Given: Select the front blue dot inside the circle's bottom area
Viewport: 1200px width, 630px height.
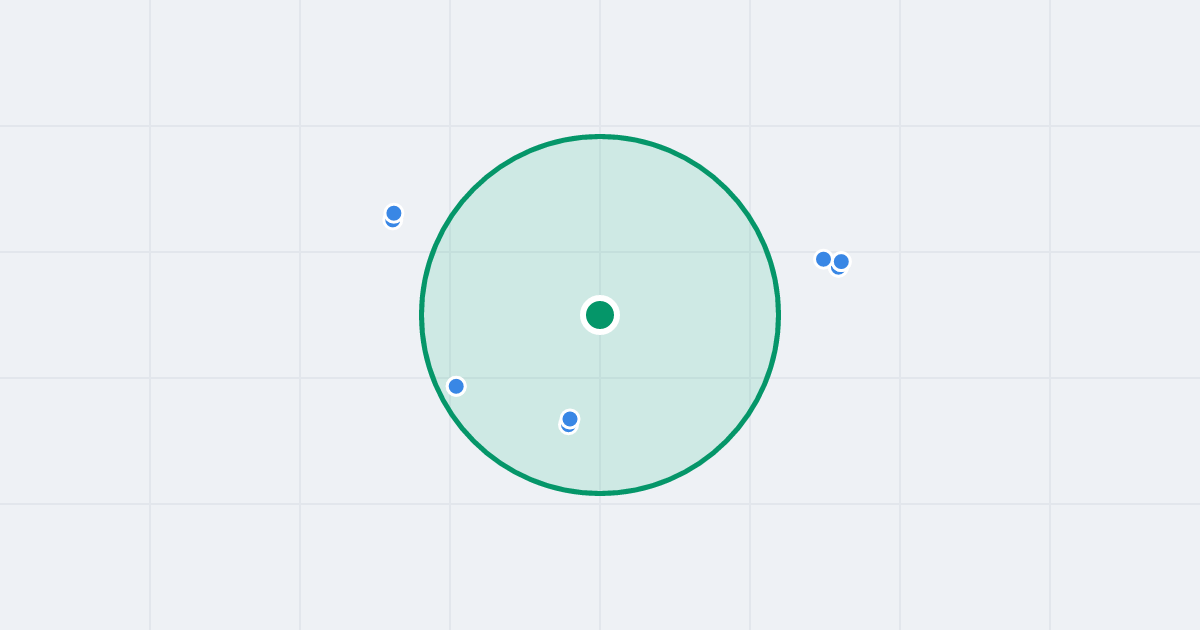Looking at the screenshot, I should click(570, 418).
